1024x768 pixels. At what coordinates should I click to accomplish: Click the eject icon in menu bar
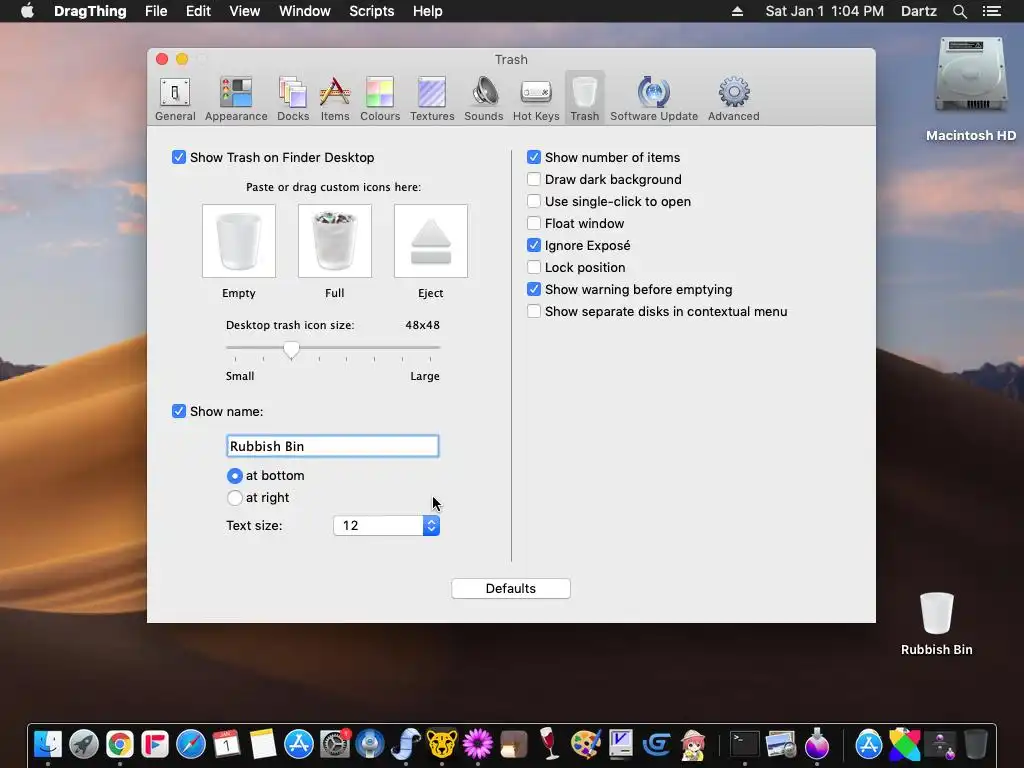737,11
